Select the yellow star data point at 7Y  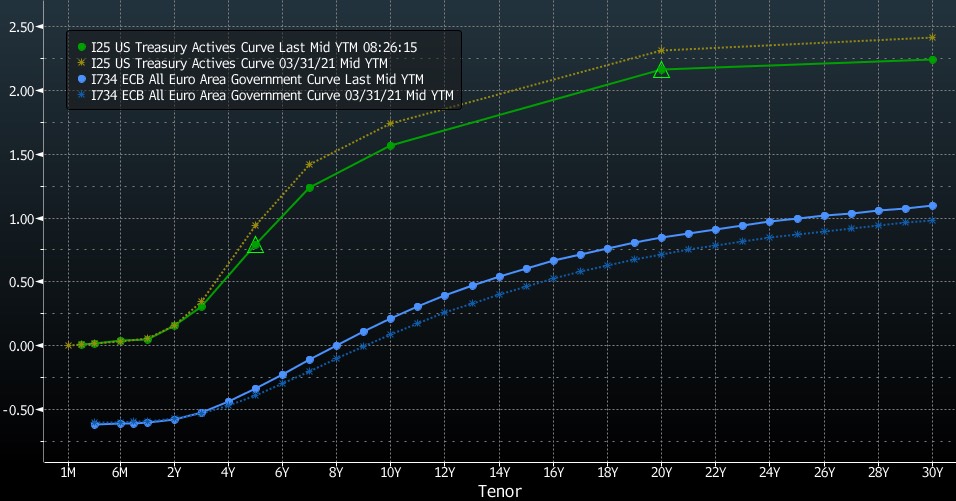[310, 165]
